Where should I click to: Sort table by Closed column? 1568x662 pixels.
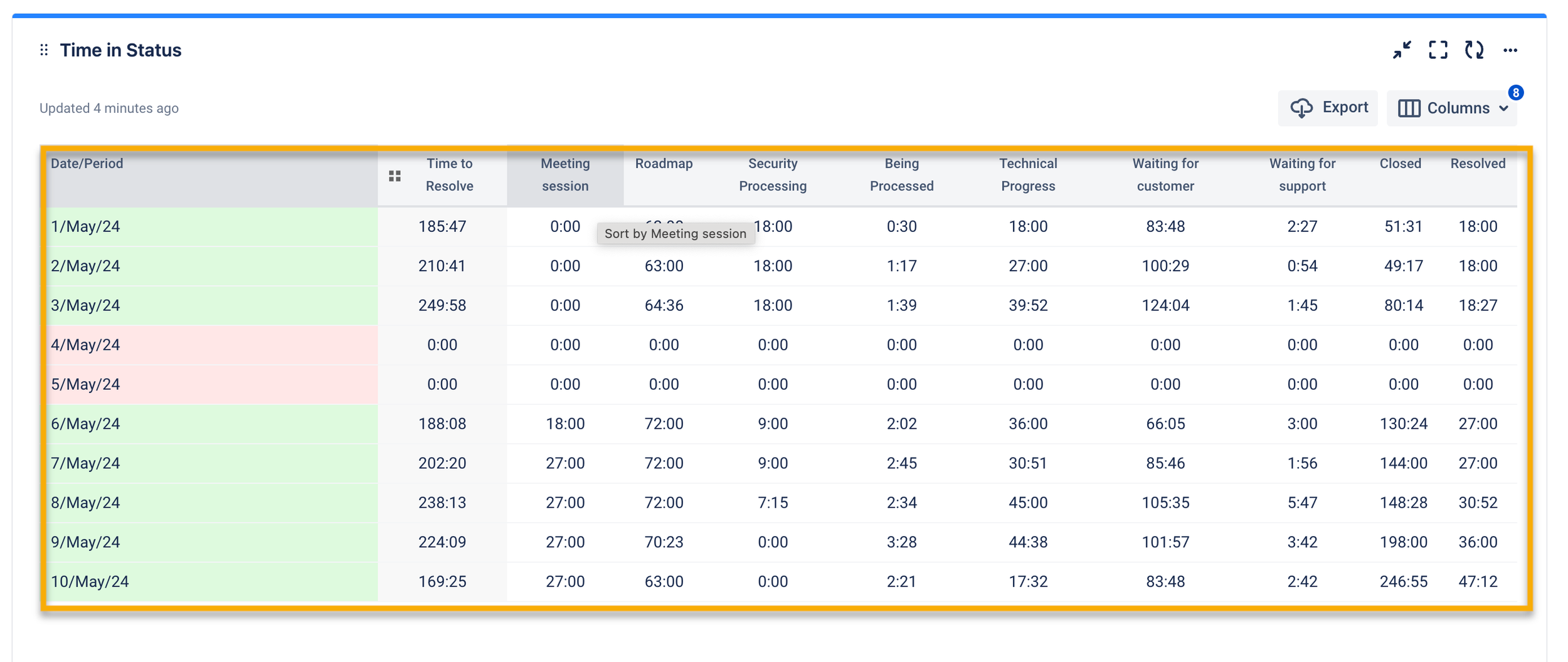coord(1400,164)
